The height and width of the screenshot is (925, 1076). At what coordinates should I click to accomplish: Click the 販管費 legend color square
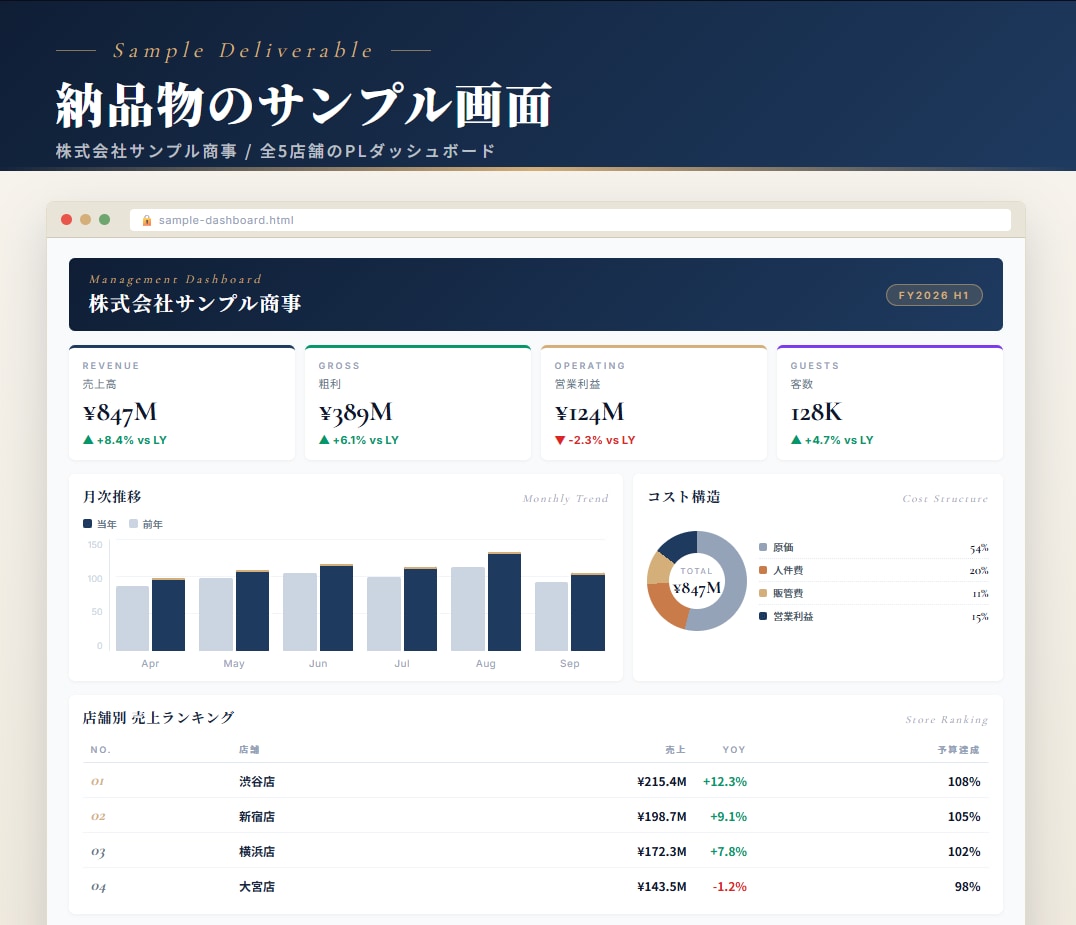tap(763, 593)
